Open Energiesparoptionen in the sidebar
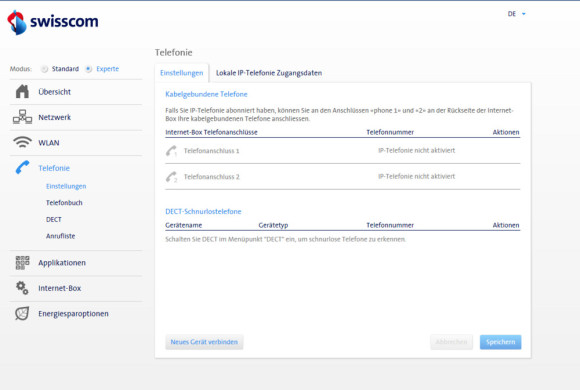580x390 pixels. pyautogui.click(x=74, y=314)
